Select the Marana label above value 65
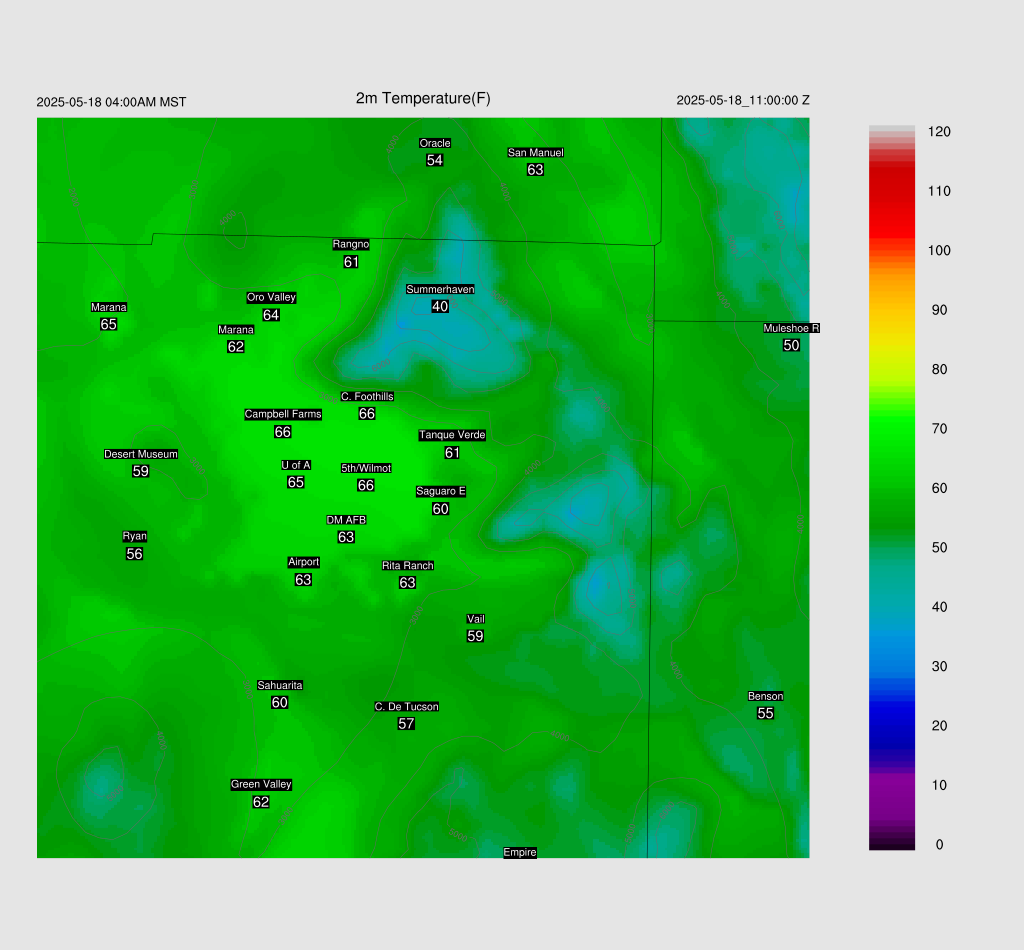This screenshot has width=1024, height=950. (x=108, y=307)
